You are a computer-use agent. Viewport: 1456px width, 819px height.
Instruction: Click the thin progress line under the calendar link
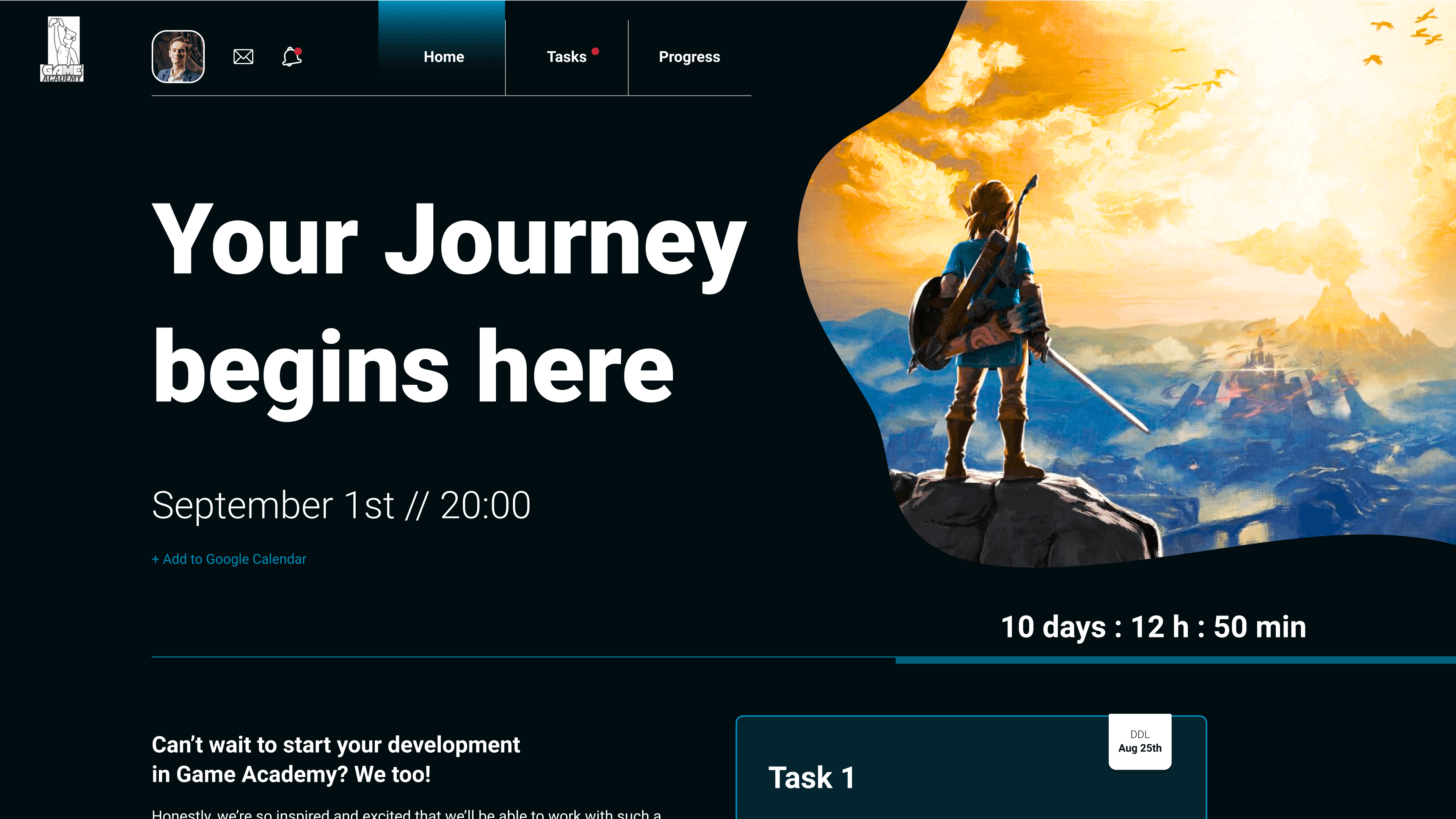pos(523,657)
